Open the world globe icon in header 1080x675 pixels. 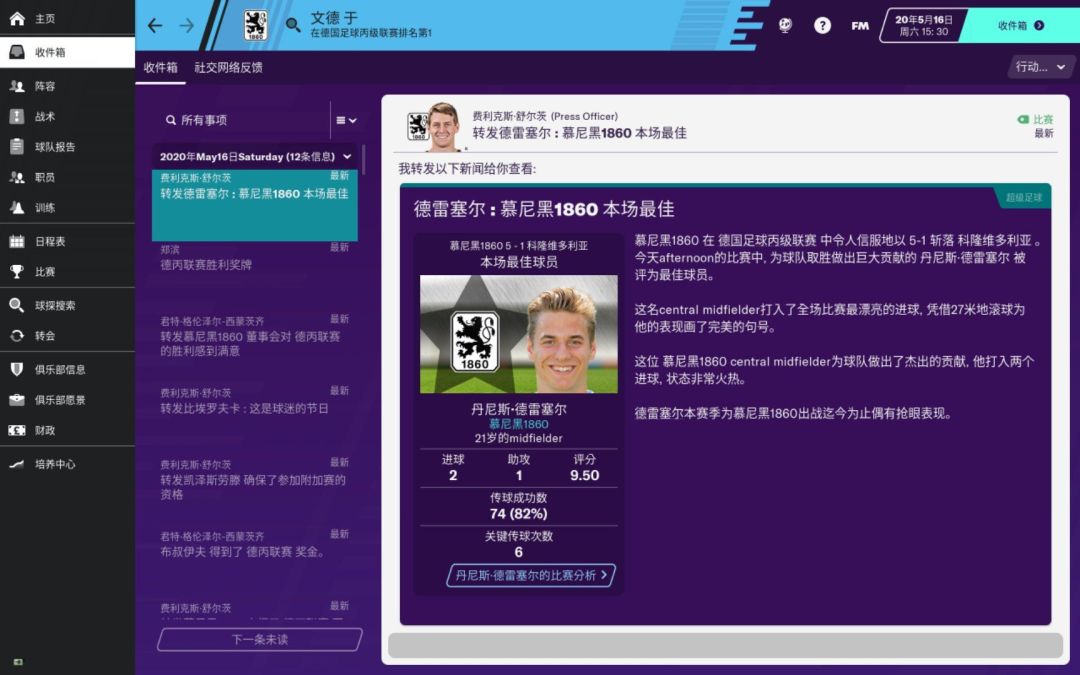(x=785, y=25)
